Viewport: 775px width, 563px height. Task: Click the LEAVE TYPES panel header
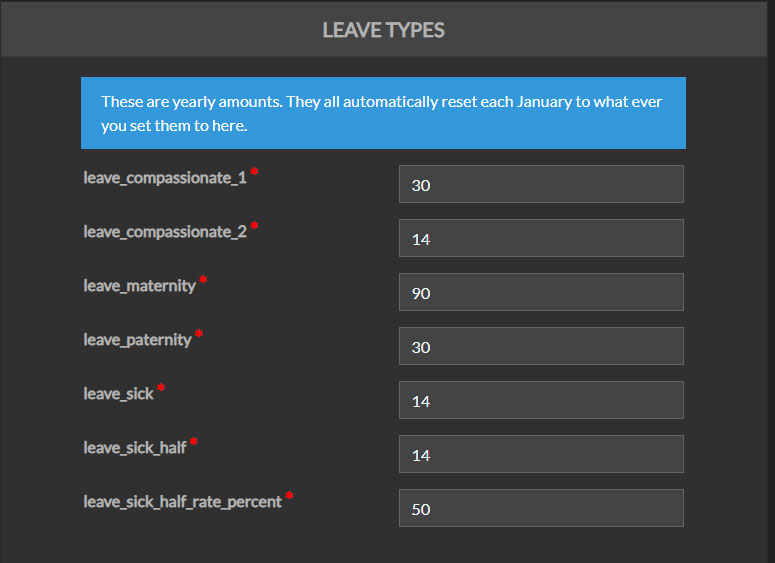click(384, 30)
